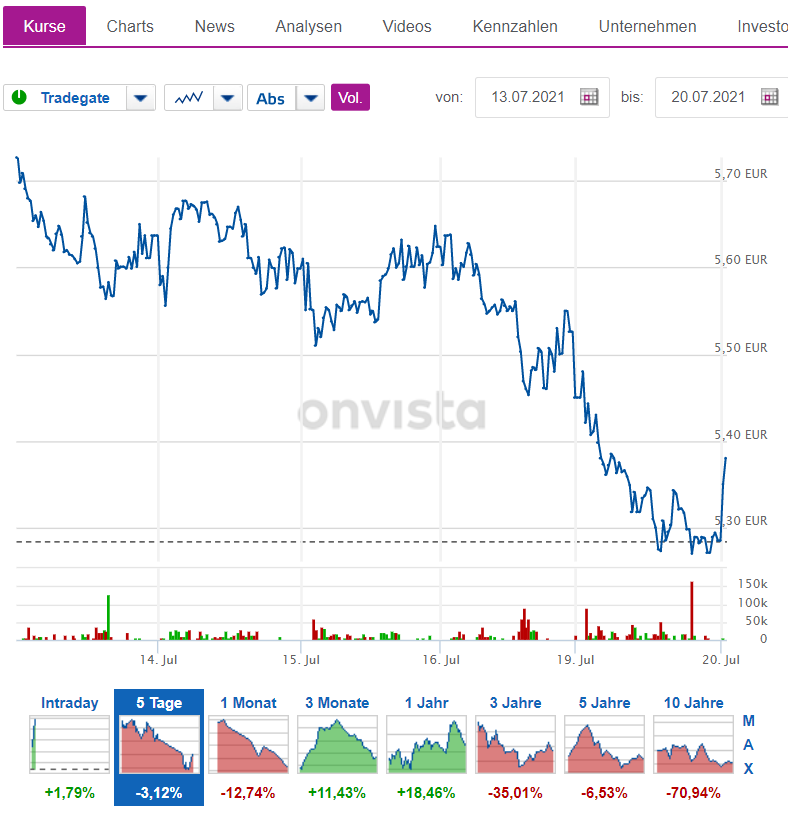
Task: Click the MAX period link
Action: pyautogui.click(x=748, y=745)
